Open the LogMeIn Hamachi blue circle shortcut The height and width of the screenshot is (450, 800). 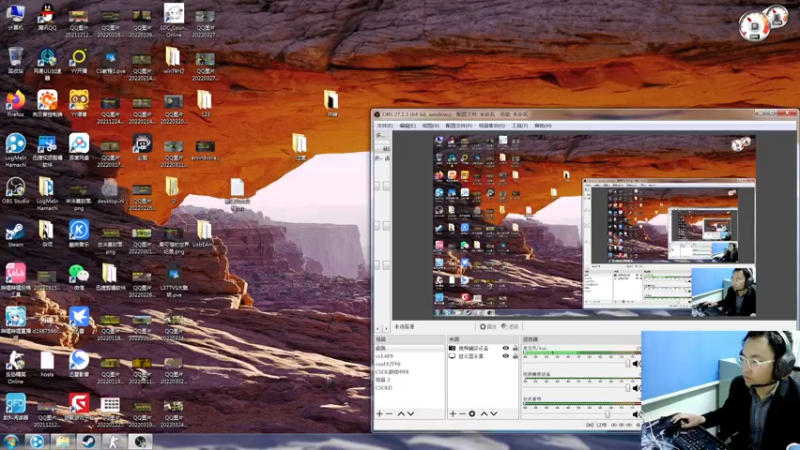coord(15,150)
